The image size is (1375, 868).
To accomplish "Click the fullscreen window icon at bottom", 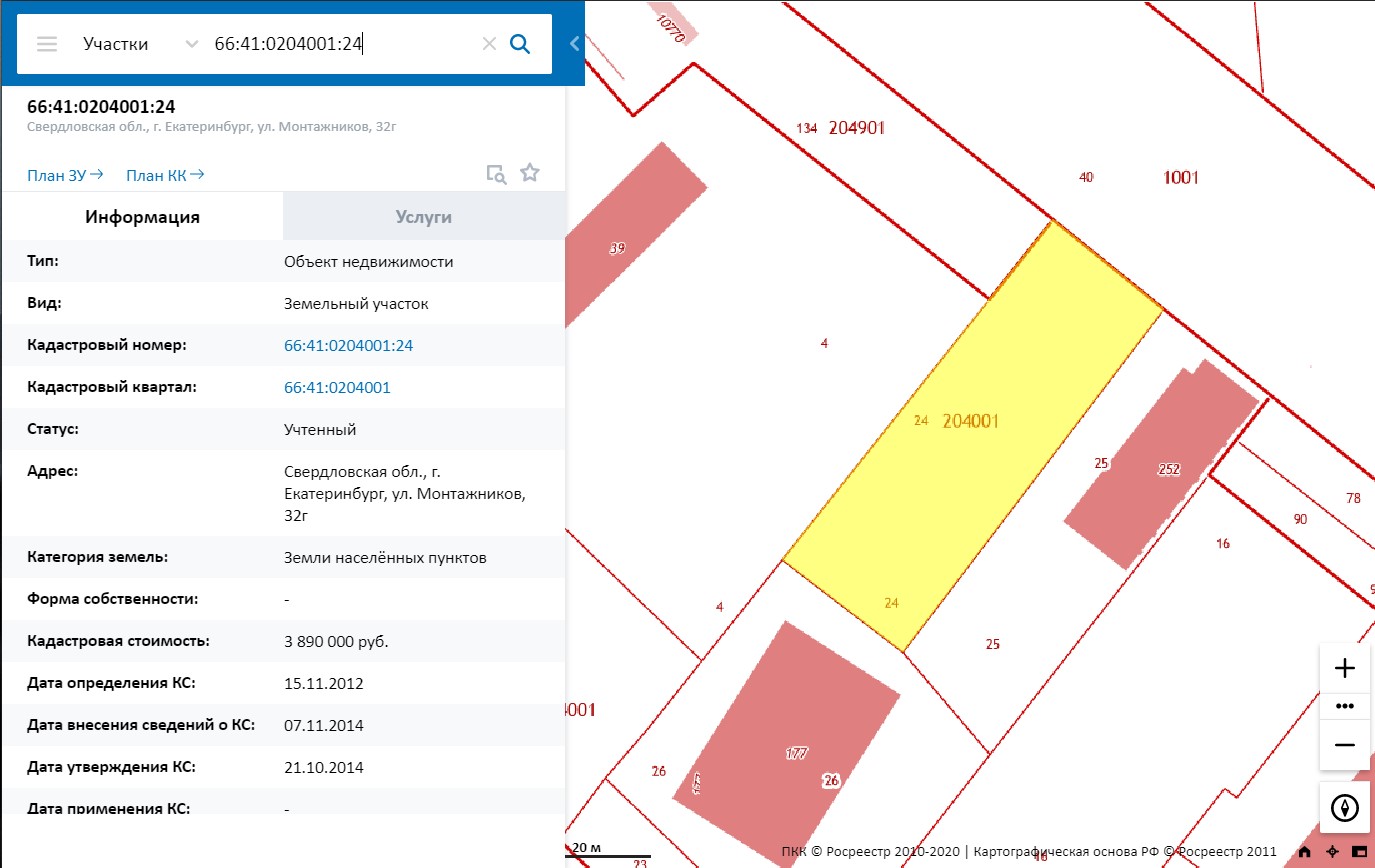I will click(x=1357, y=852).
